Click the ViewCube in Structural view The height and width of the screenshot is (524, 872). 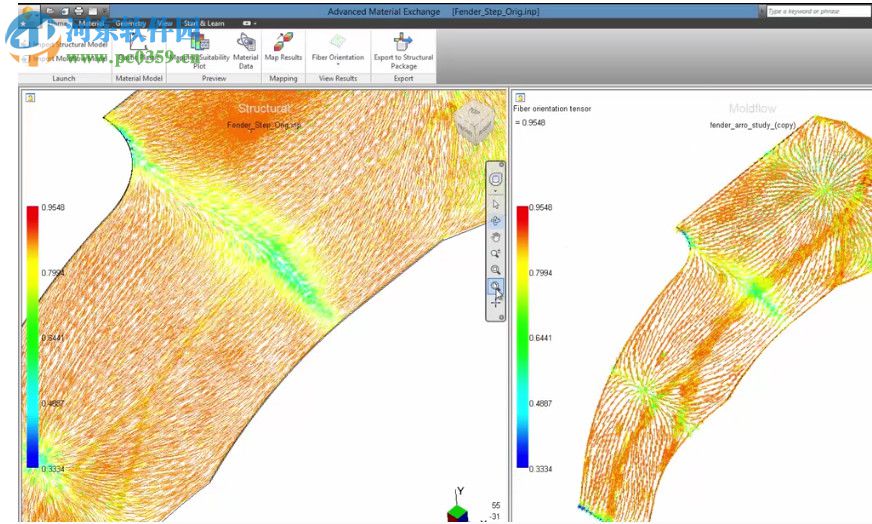(x=474, y=121)
